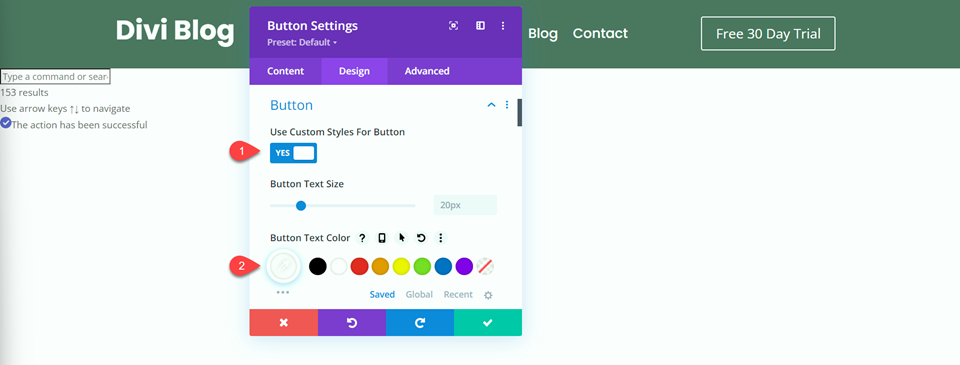Show the Saved color palette

(x=382, y=295)
